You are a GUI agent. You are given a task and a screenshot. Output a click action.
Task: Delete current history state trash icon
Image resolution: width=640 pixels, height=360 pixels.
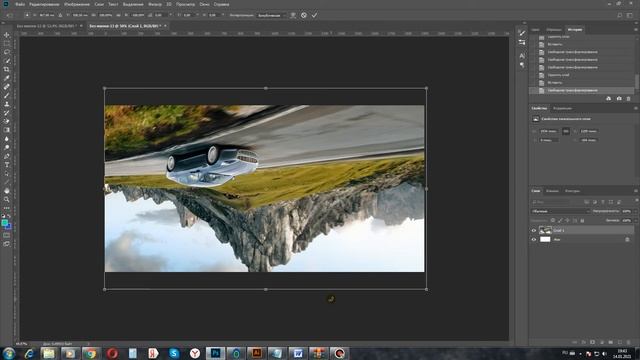pyautogui.click(x=629, y=98)
